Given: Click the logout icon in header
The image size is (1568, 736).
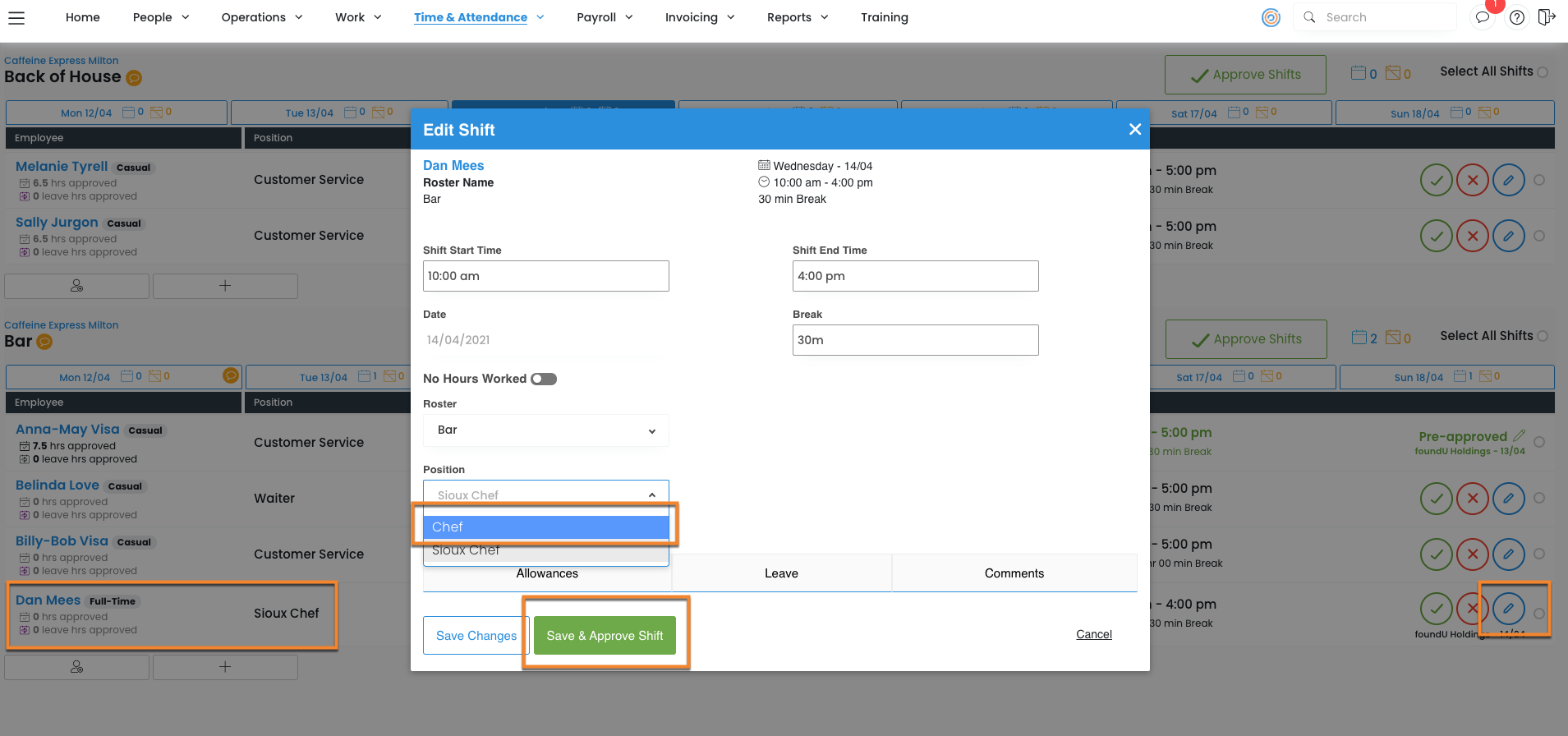Looking at the screenshot, I should (1547, 17).
